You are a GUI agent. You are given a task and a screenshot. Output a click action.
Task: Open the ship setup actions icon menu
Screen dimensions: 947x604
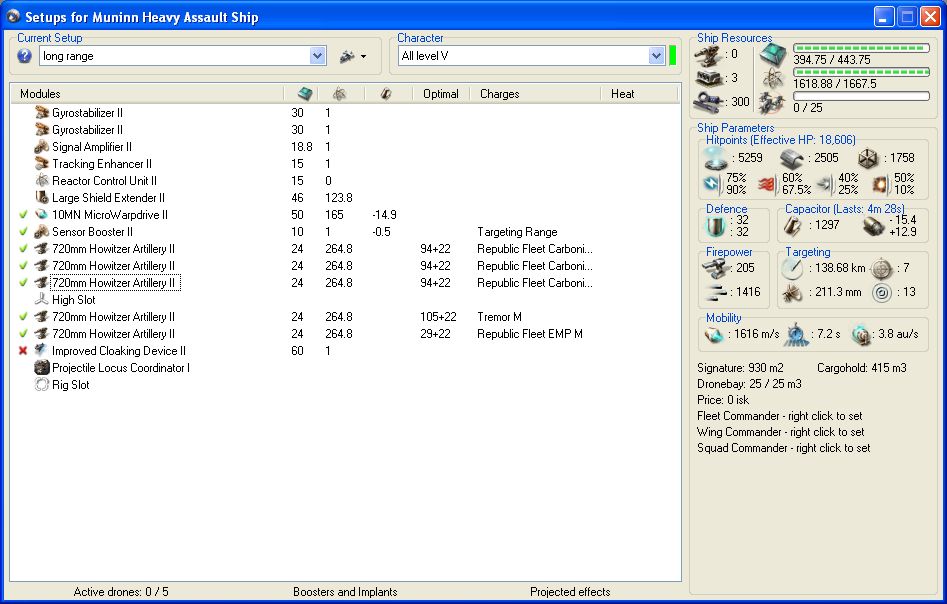(353, 56)
